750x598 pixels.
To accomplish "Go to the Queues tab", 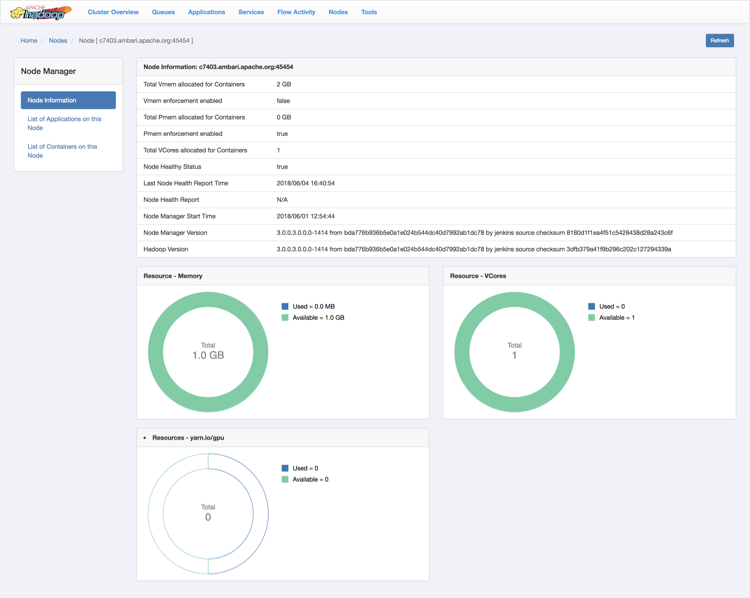I will [x=163, y=12].
